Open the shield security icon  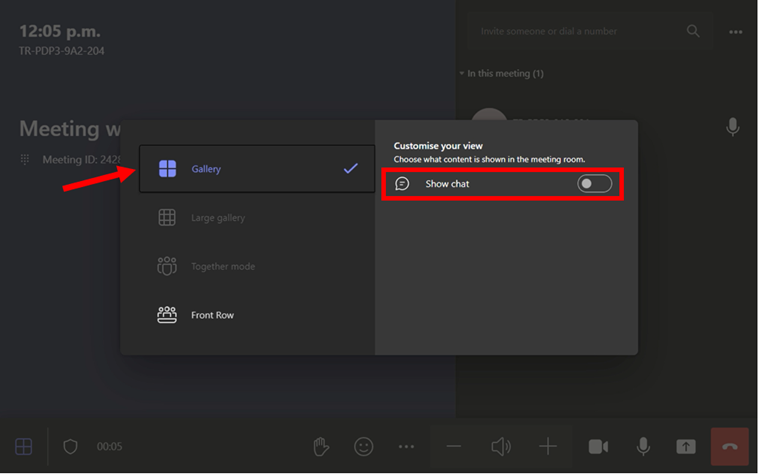pos(70,446)
